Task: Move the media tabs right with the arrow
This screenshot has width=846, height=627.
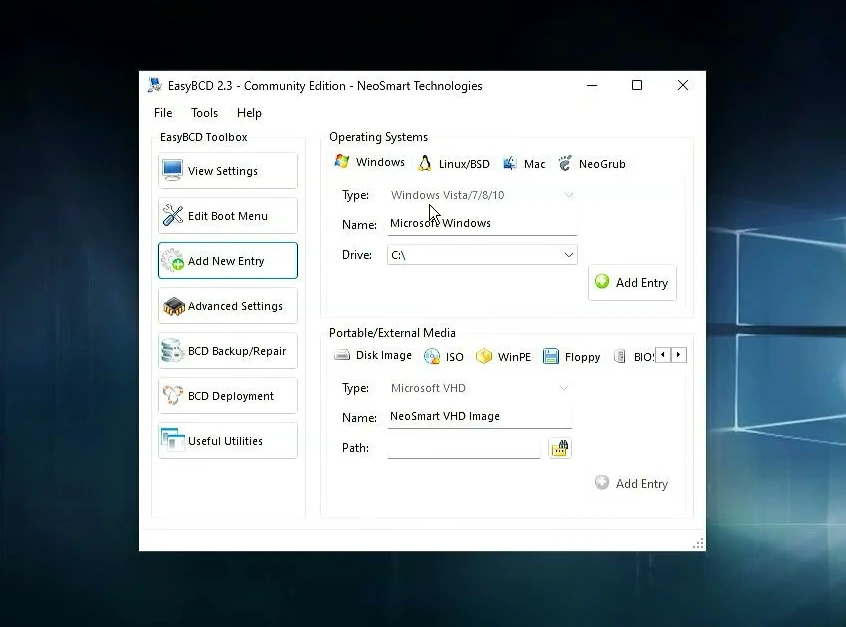Action: pos(679,355)
